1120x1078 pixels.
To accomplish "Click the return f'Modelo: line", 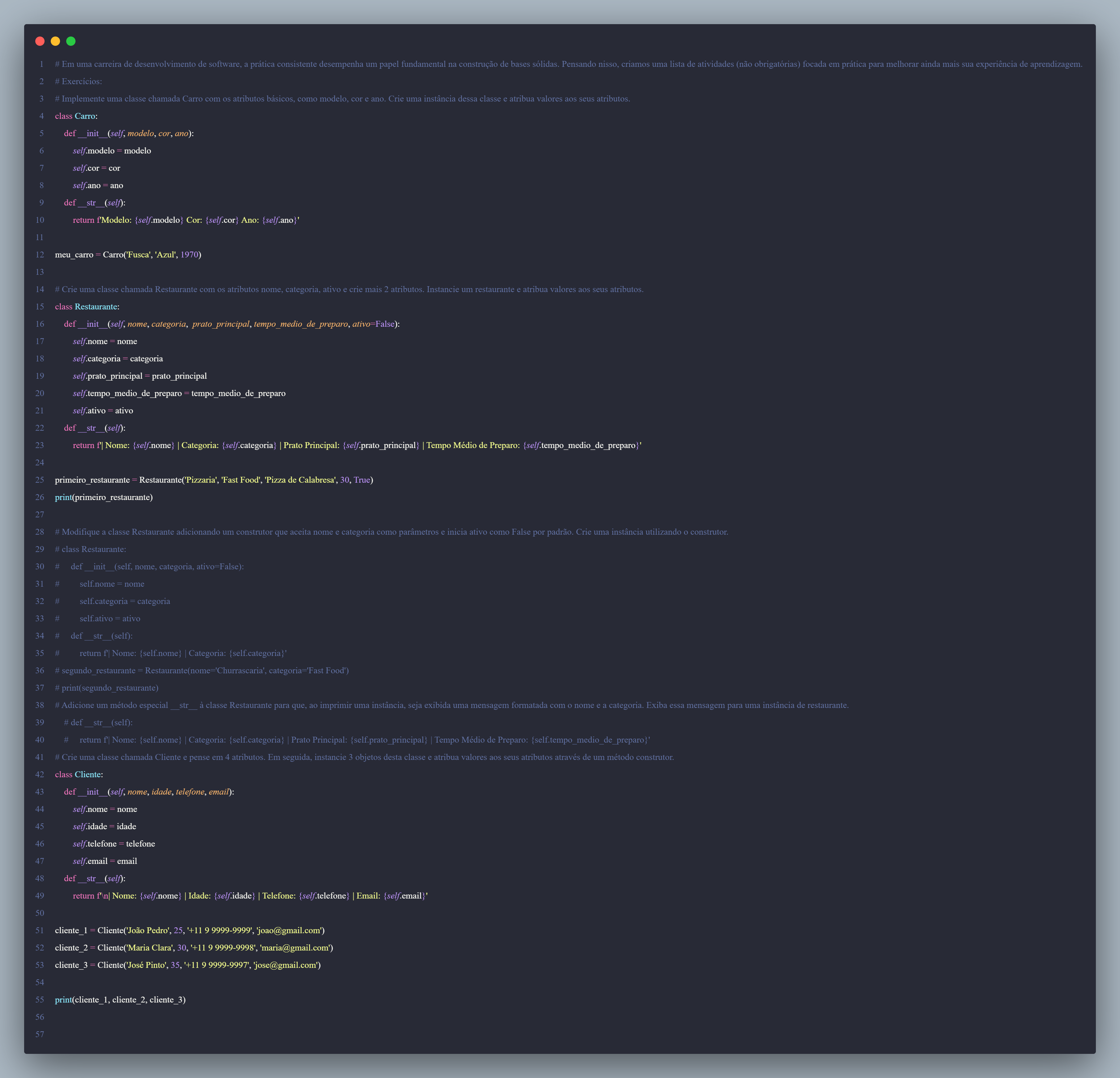I will 186,220.
